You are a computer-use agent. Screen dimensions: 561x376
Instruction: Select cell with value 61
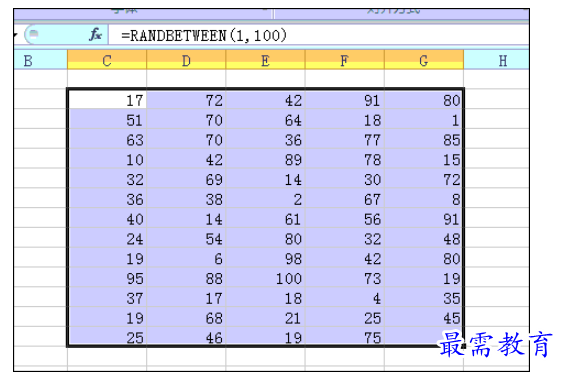click(265, 218)
